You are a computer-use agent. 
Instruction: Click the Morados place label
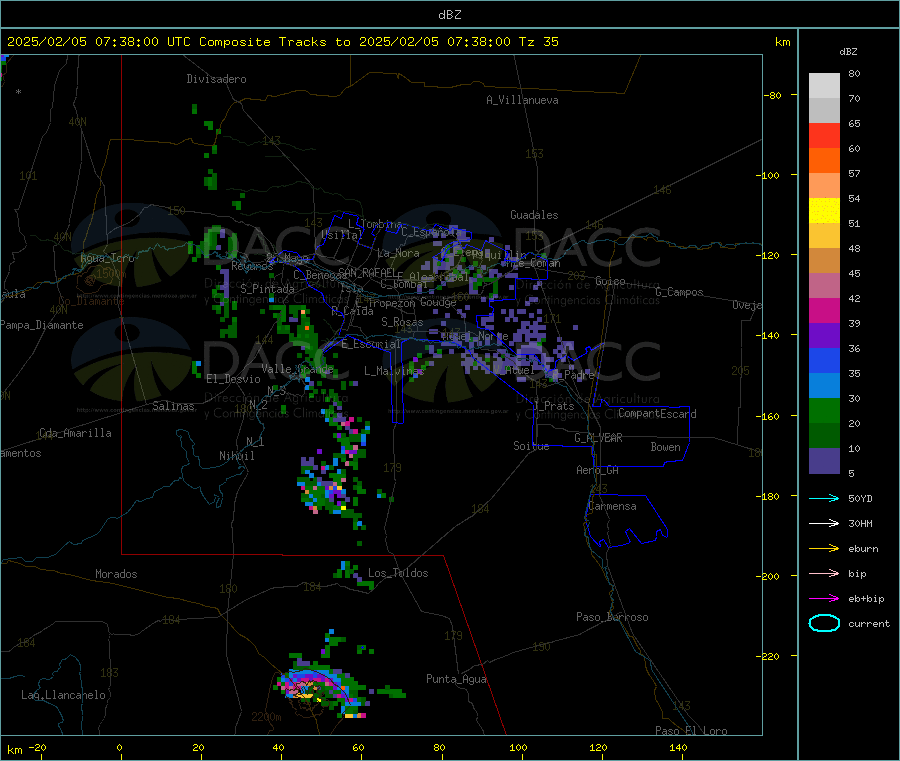point(116,574)
